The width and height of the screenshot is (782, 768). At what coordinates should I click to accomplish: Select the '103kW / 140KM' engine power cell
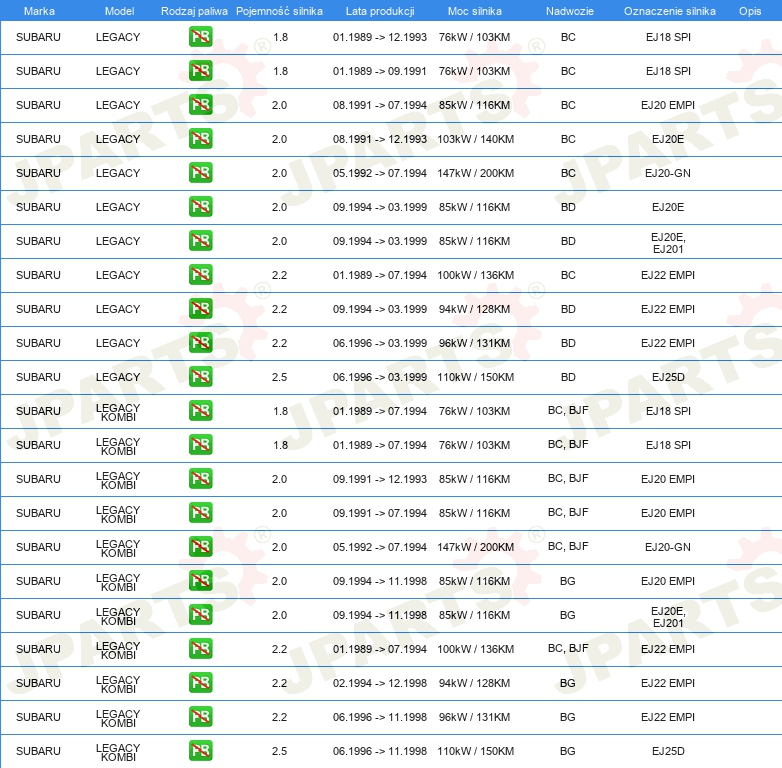coord(475,139)
